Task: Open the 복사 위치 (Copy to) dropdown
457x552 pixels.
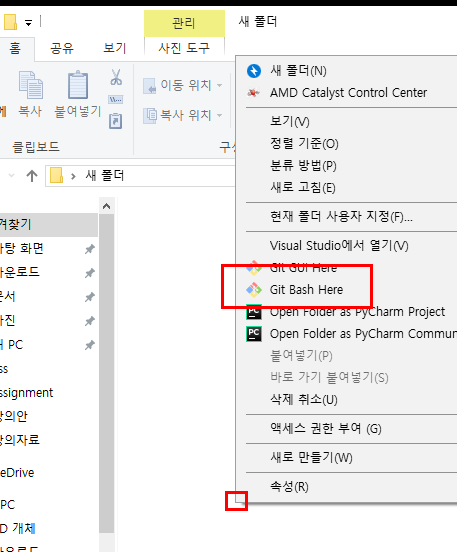Action: point(183,115)
